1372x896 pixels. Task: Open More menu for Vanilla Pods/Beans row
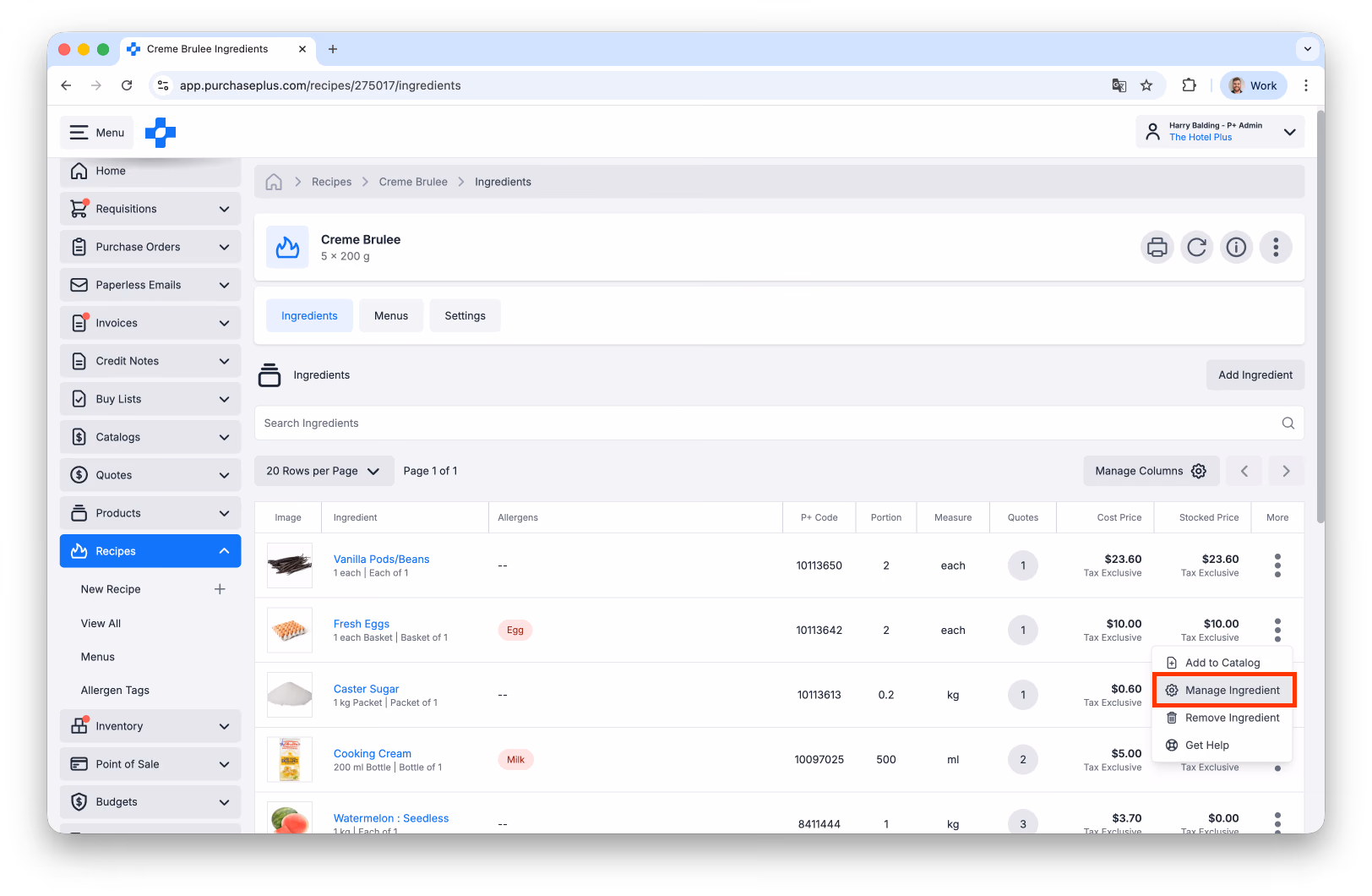(x=1277, y=565)
